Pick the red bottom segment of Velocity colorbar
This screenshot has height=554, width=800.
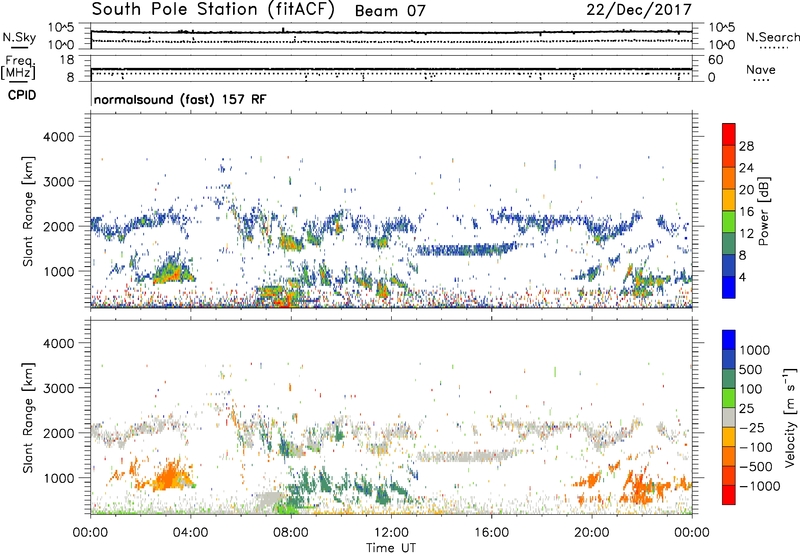click(x=729, y=495)
